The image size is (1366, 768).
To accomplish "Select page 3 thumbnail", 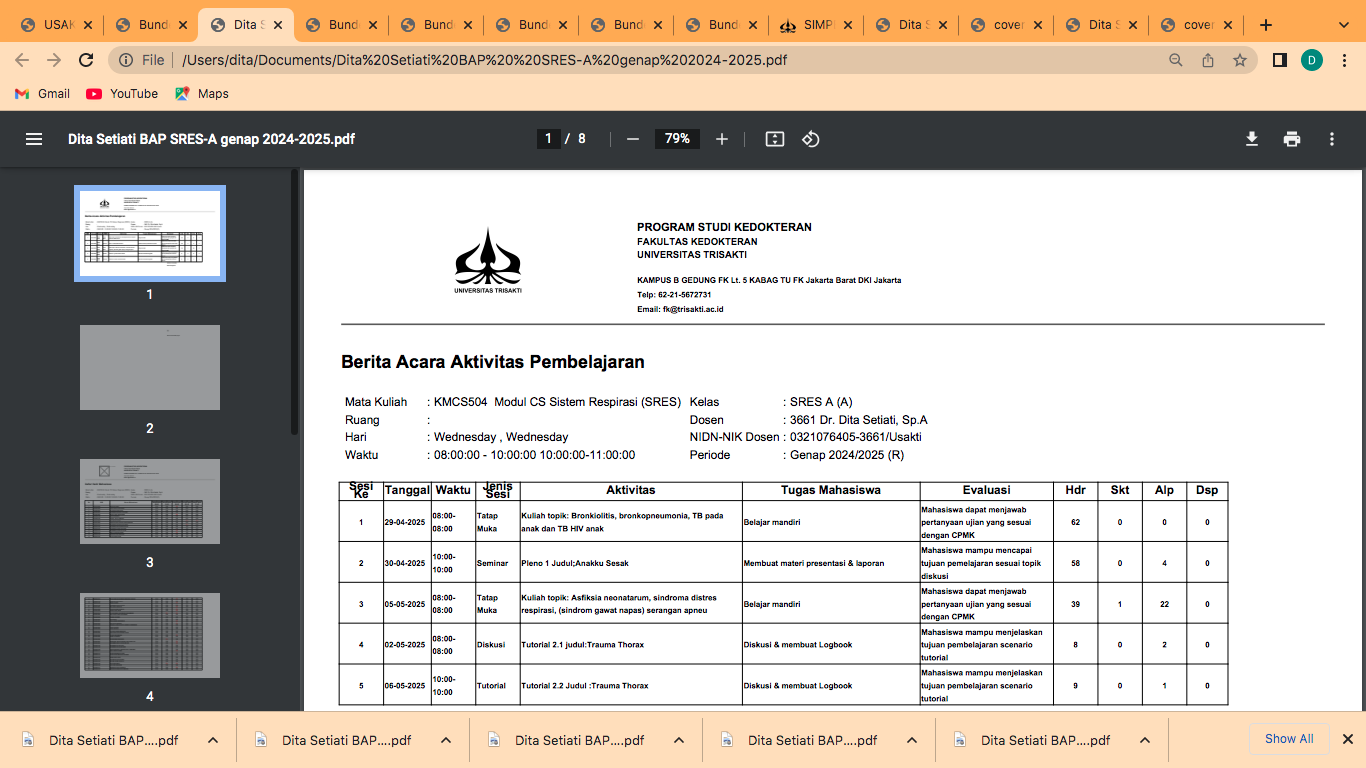I will (150, 501).
